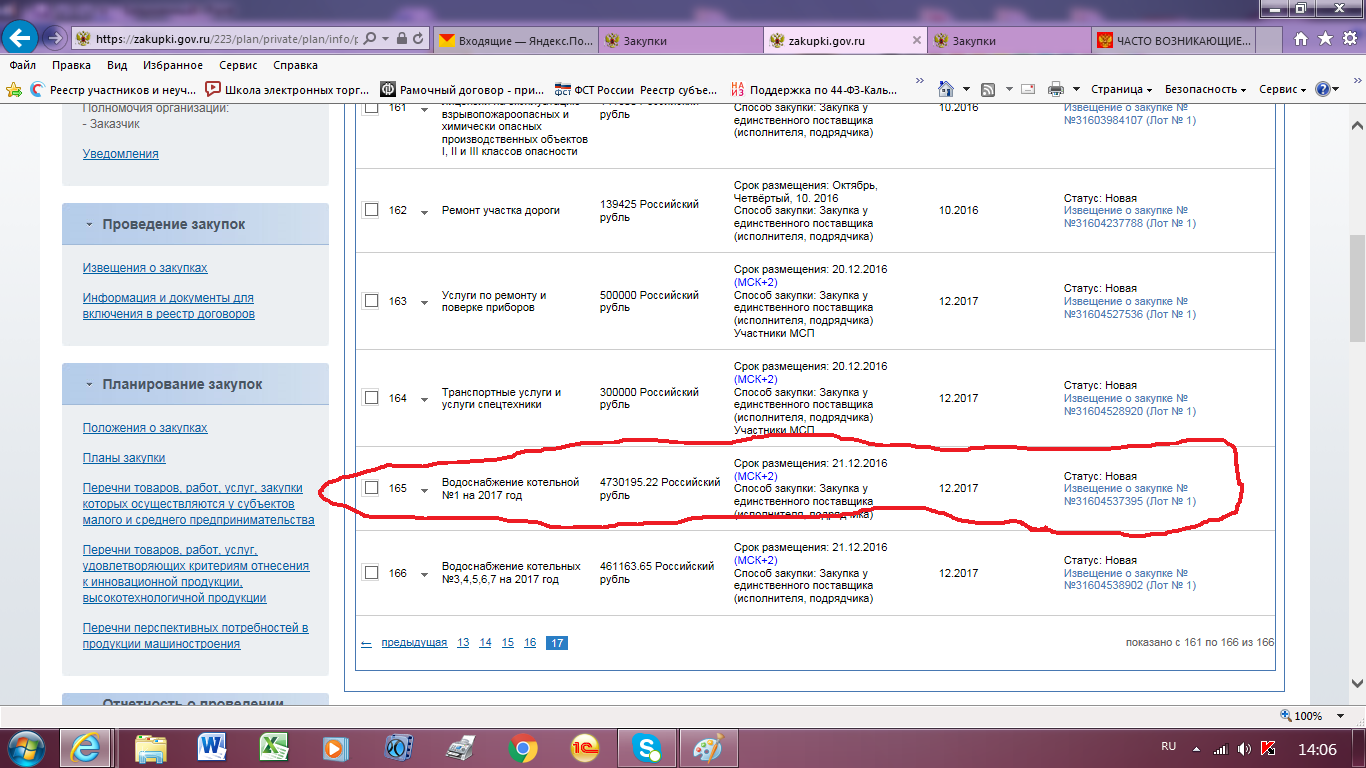This screenshot has width=1366, height=768.
Task: Open Google Chrome from the taskbar
Action: point(520,747)
